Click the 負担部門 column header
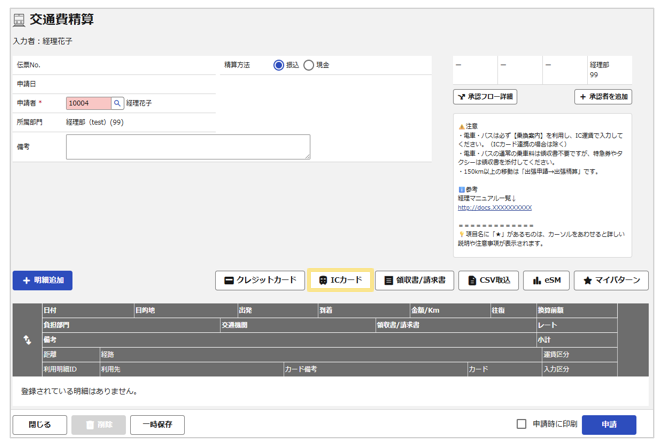659x441 pixels. tap(132, 325)
